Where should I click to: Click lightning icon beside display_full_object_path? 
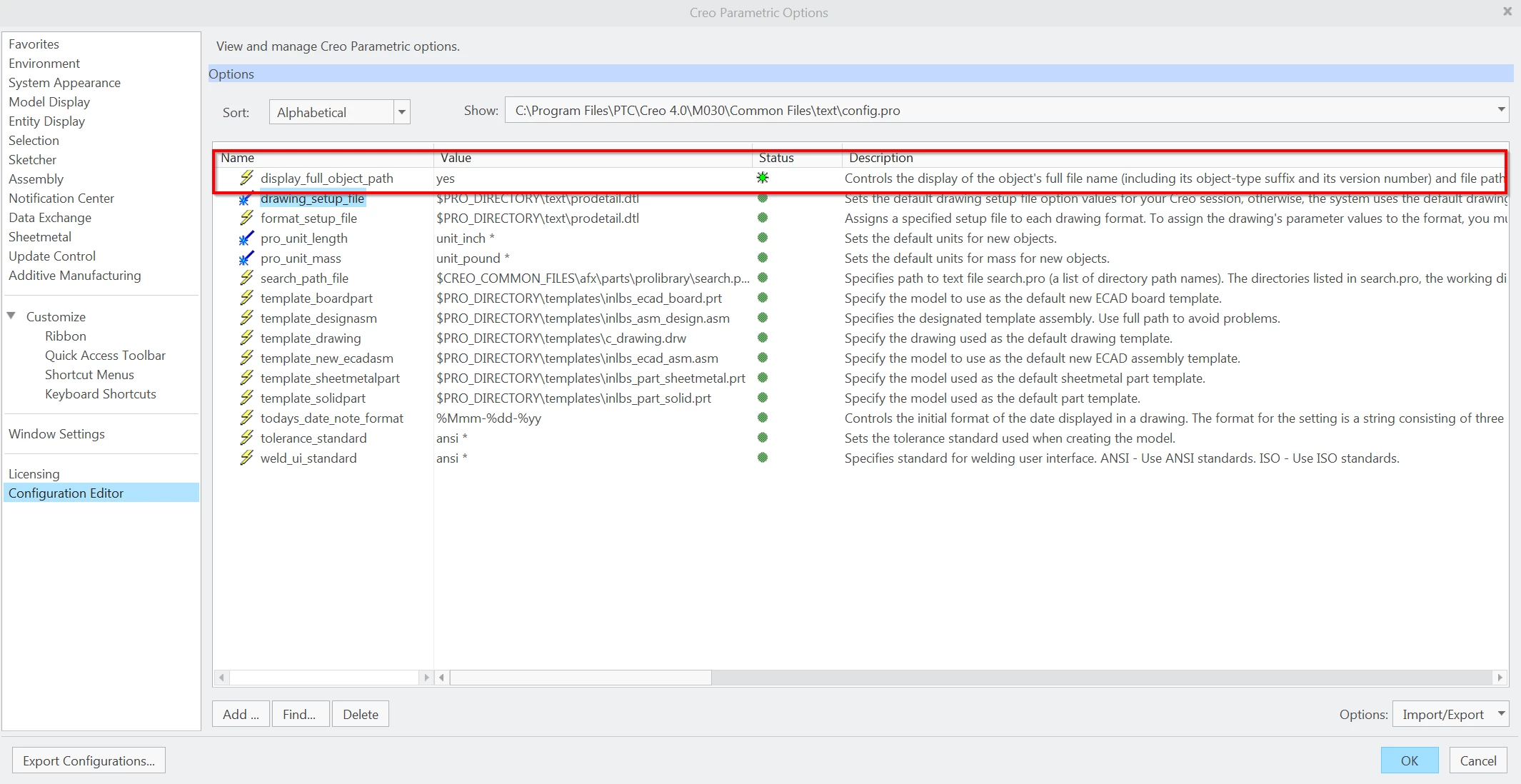246,178
